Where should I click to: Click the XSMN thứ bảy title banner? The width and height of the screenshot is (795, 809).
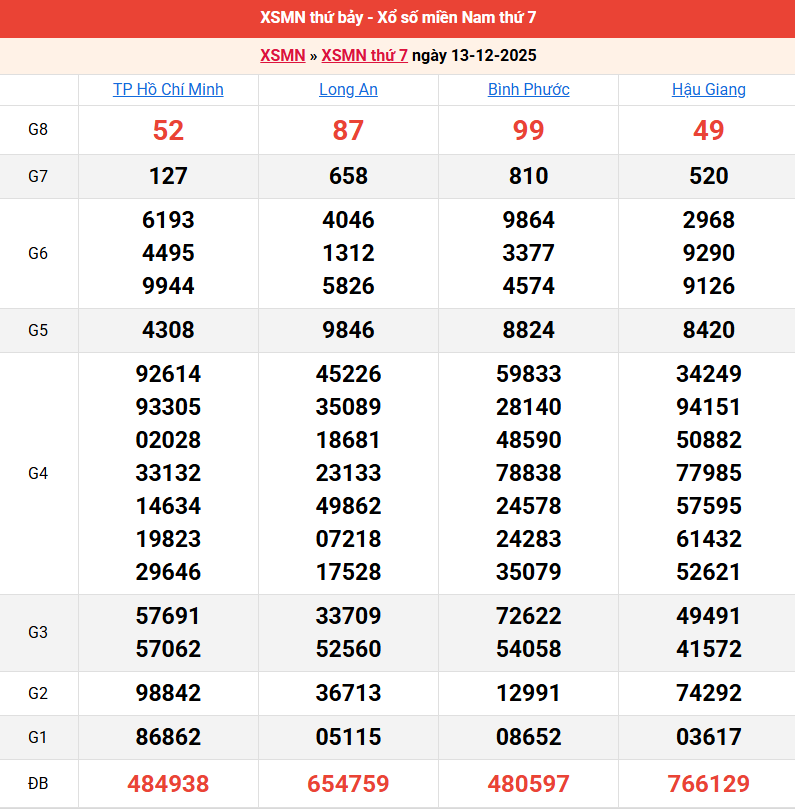click(x=397, y=18)
